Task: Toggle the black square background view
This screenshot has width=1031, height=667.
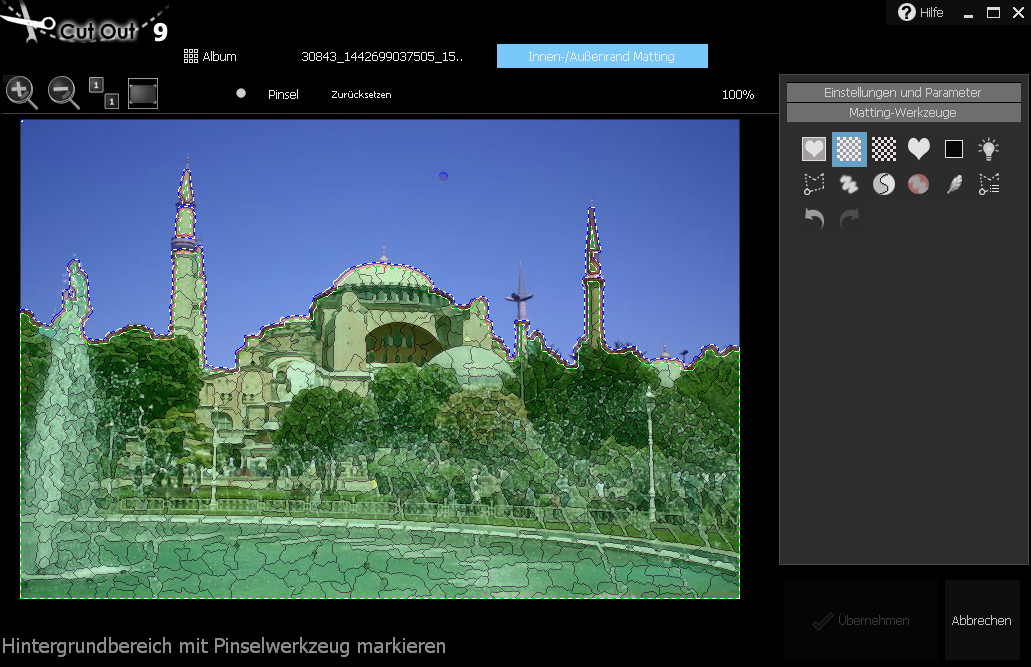Action: click(x=954, y=149)
